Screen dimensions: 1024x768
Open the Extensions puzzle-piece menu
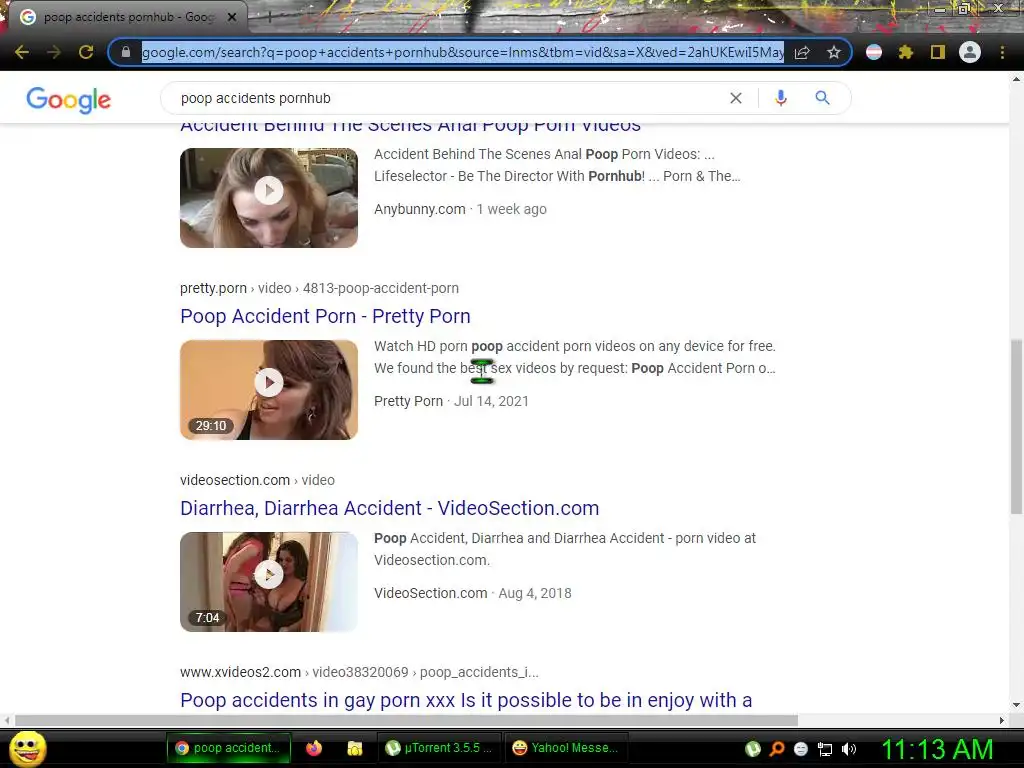pyautogui.click(x=906, y=52)
